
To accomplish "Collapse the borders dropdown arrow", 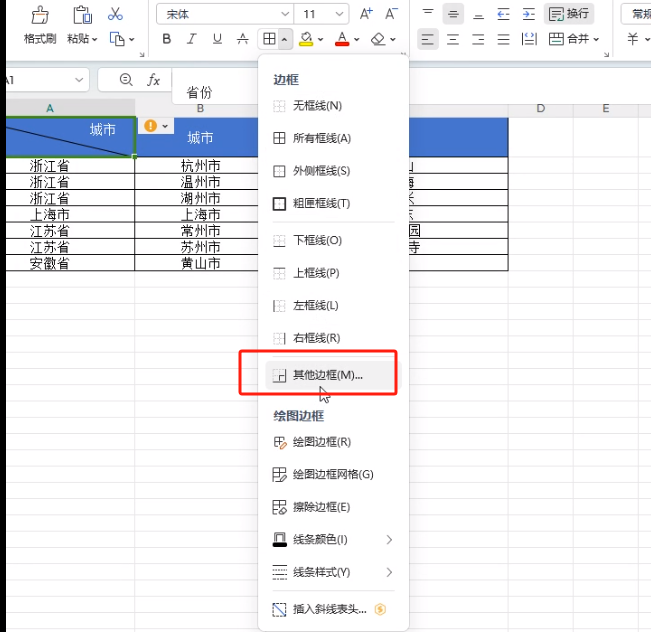I will tap(285, 39).
